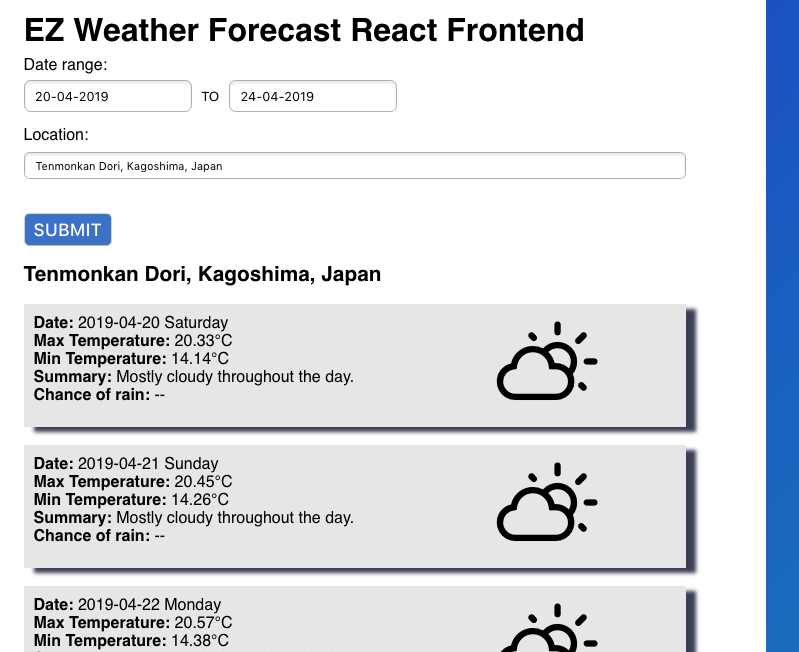Click the partly cloudy icon for Saturday
This screenshot has height=652, width=799.
point(546,362)
